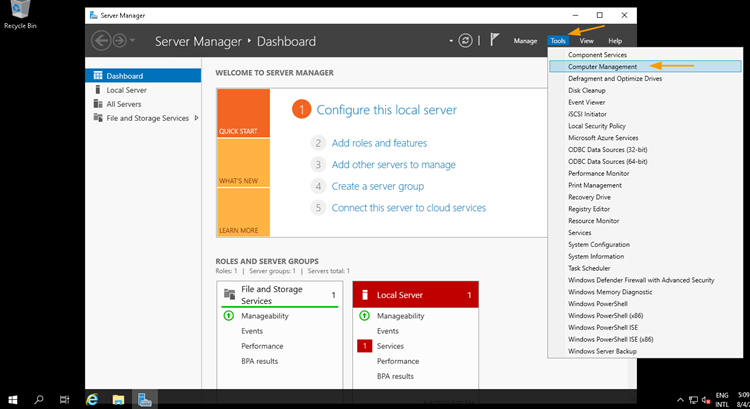Launch Performance Monitor

[x=599, y=174]
